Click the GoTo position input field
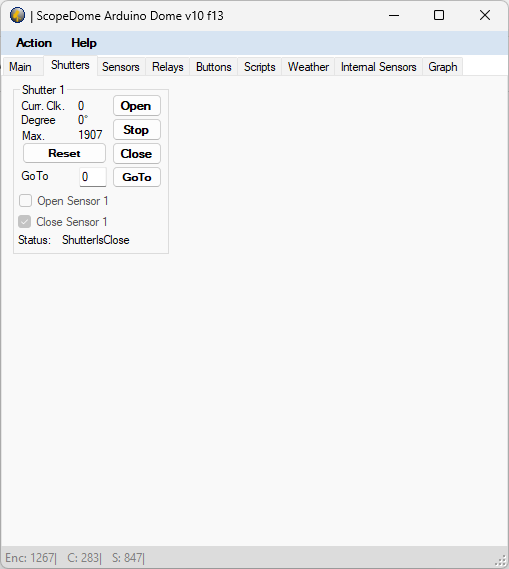509x569 pixels. tap(93, 177)
